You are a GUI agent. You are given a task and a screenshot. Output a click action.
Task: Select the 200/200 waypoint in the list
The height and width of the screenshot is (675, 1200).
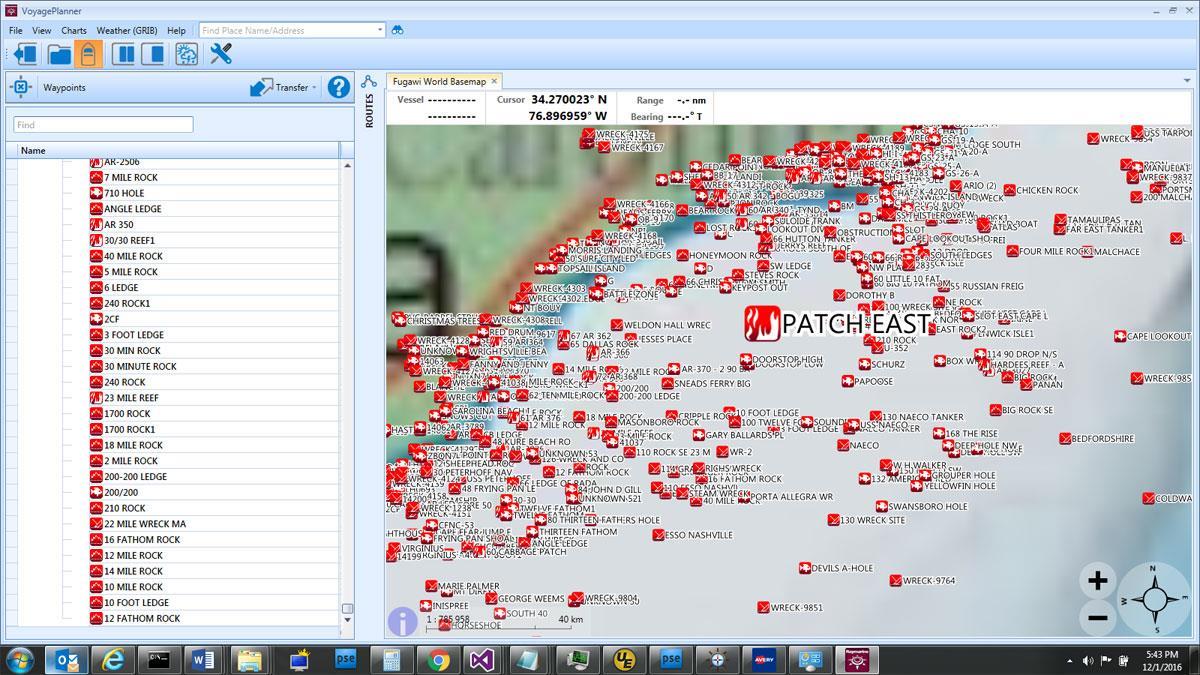pyautogui.click(x=121, y=492)
